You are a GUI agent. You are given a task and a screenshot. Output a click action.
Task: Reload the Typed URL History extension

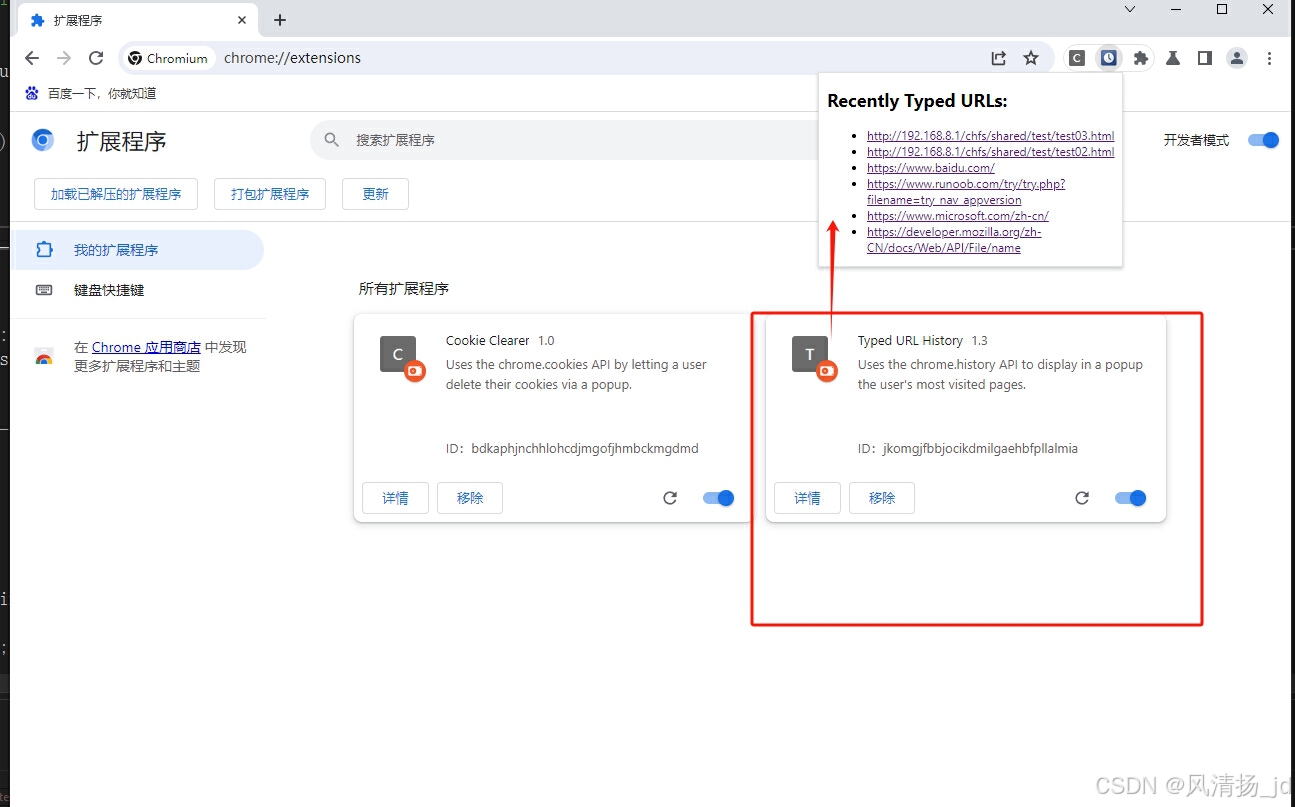[1082, 498]
